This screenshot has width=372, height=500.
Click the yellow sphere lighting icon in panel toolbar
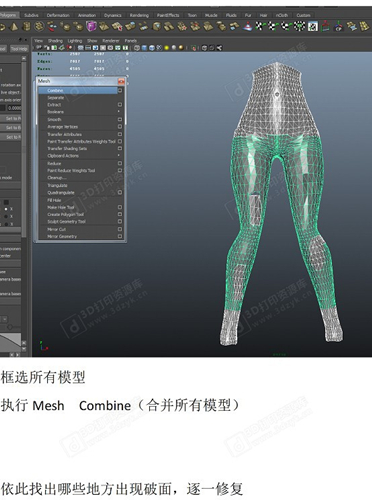(166, 48)
